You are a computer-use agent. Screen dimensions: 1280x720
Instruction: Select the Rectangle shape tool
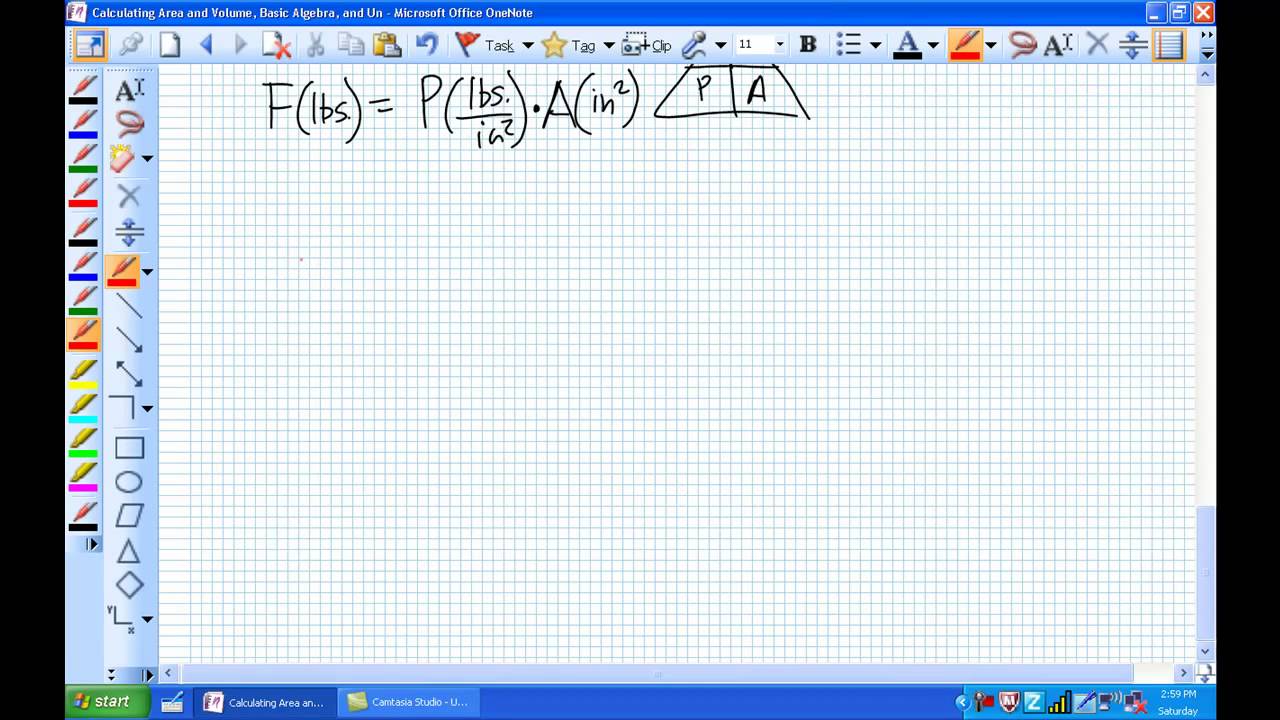point(129,448)
